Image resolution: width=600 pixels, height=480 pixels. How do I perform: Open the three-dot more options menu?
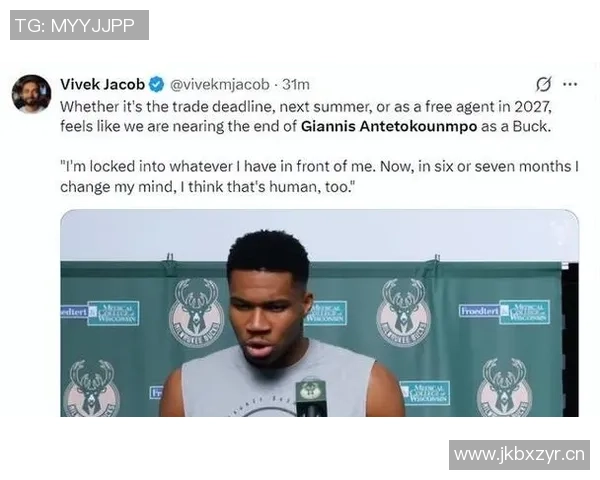pyautogui.click(x=570, y=84)
